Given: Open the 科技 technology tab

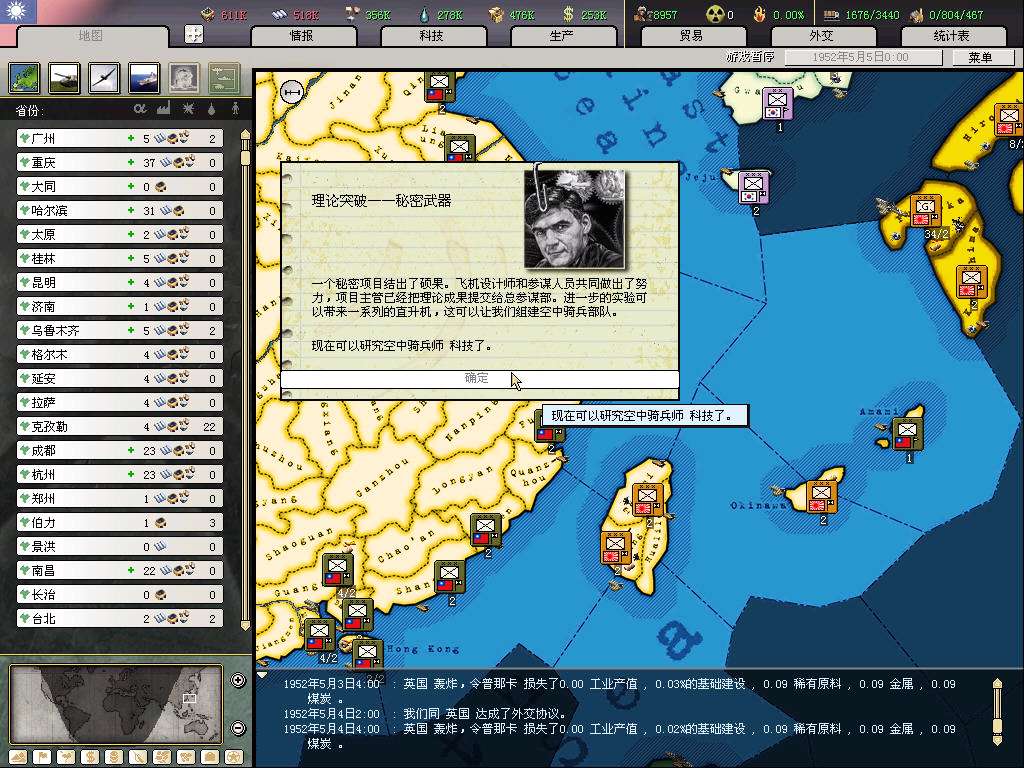Looking at the screenshot, I should point(431,36).
